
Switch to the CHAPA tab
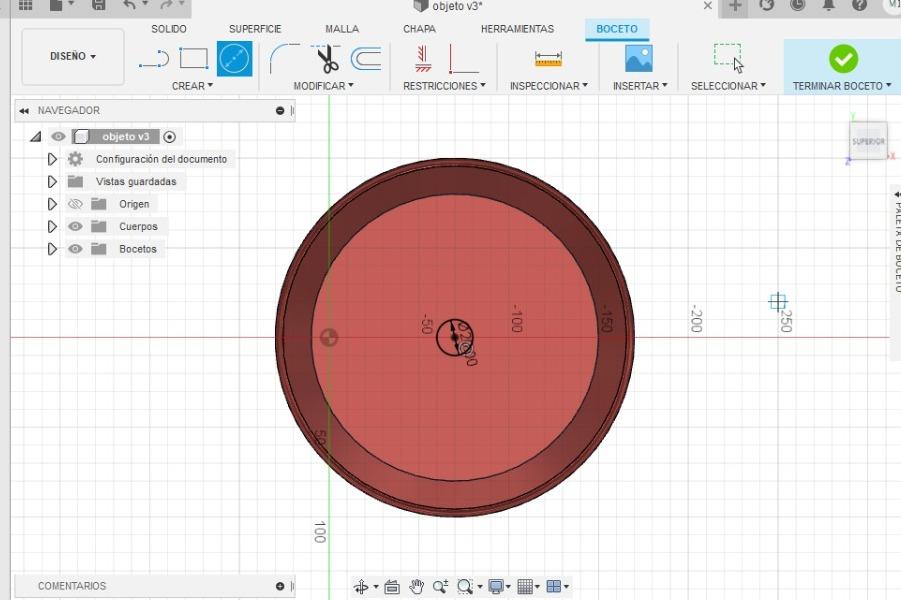point(419,29)
